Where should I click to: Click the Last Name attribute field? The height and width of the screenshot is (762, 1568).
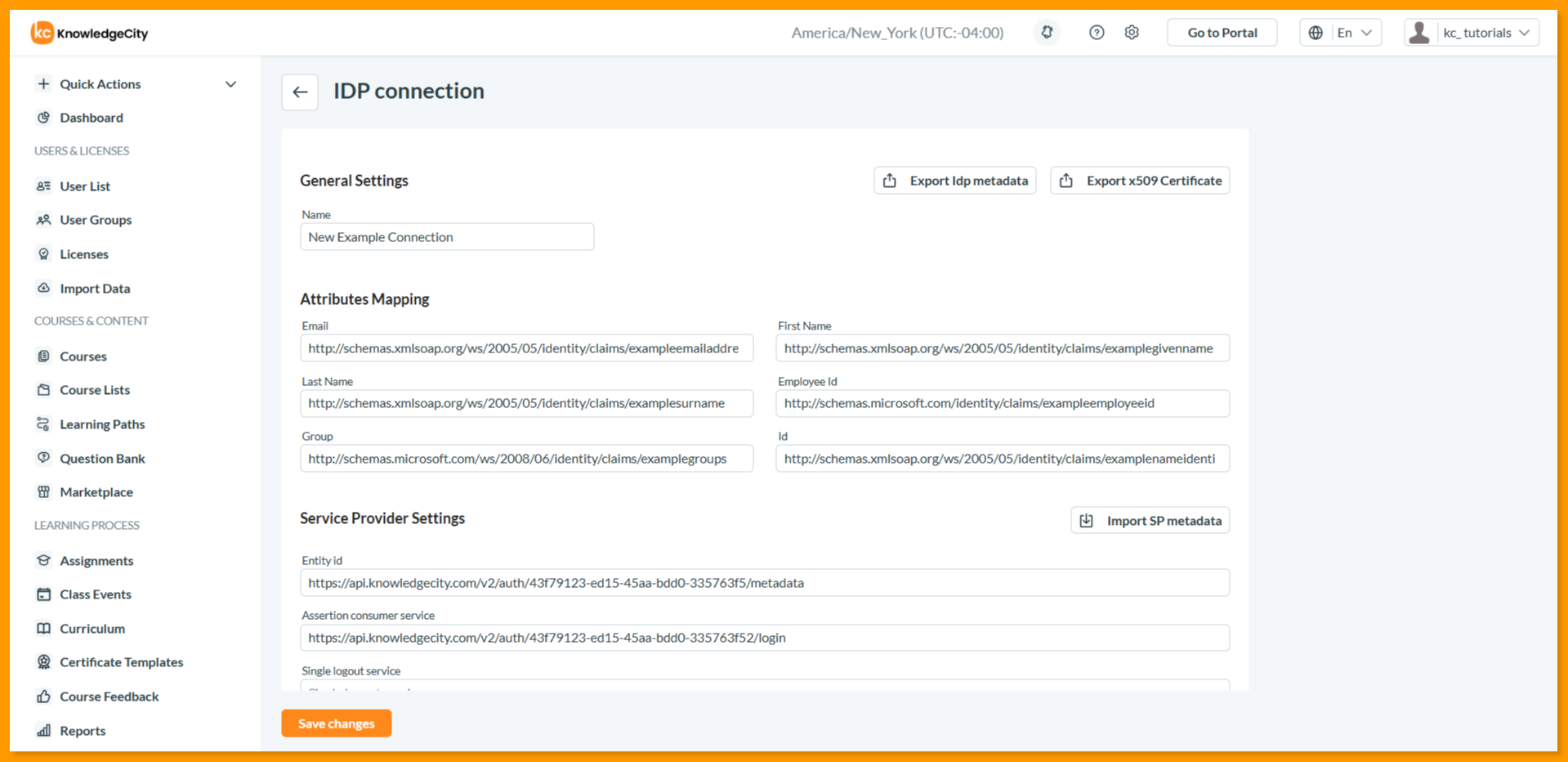pos(527,403)
